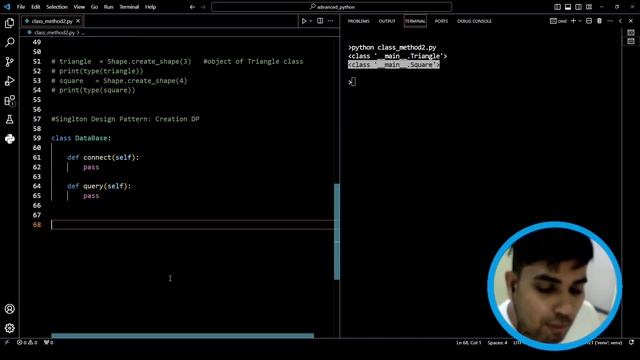
Task: Run the Python file with play button
Action: [x=304, y=21]
